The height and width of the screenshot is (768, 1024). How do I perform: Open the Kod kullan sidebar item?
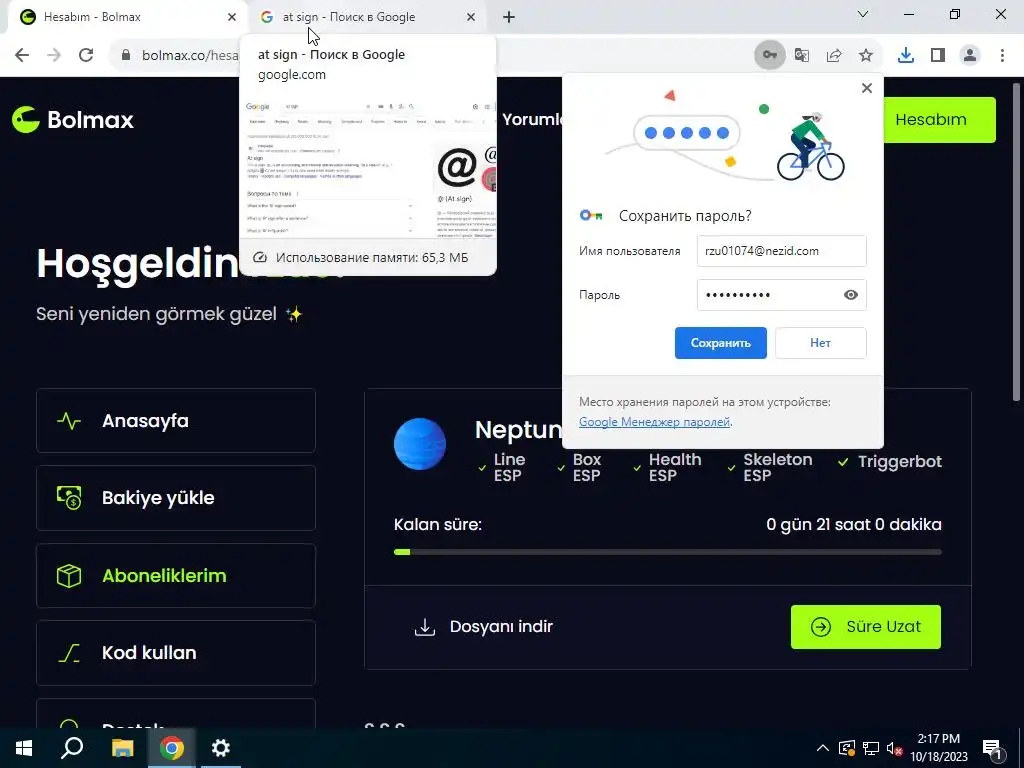click(176, 653)
